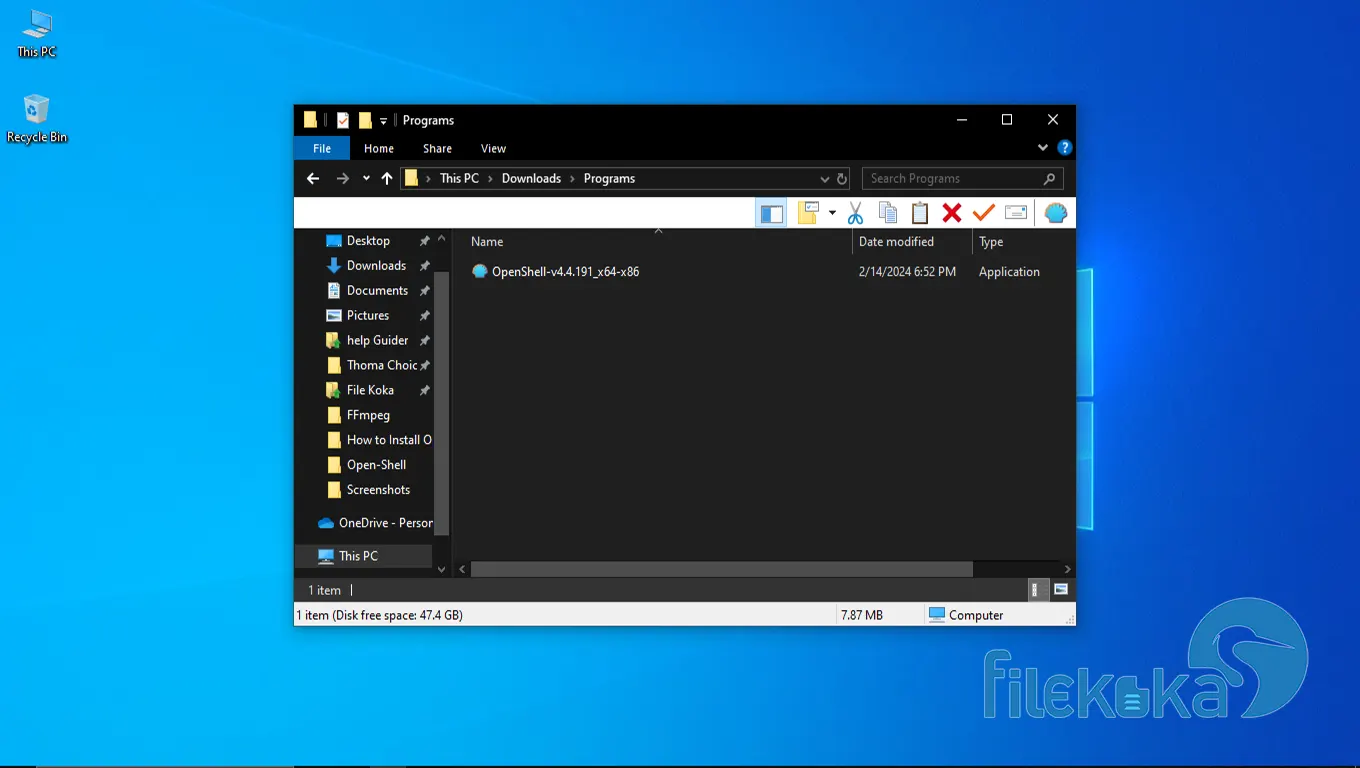Open the View ribbon tab
The width and height of the screenshot is (1360, 768).
pyautogui.click(x=493, y=148)
